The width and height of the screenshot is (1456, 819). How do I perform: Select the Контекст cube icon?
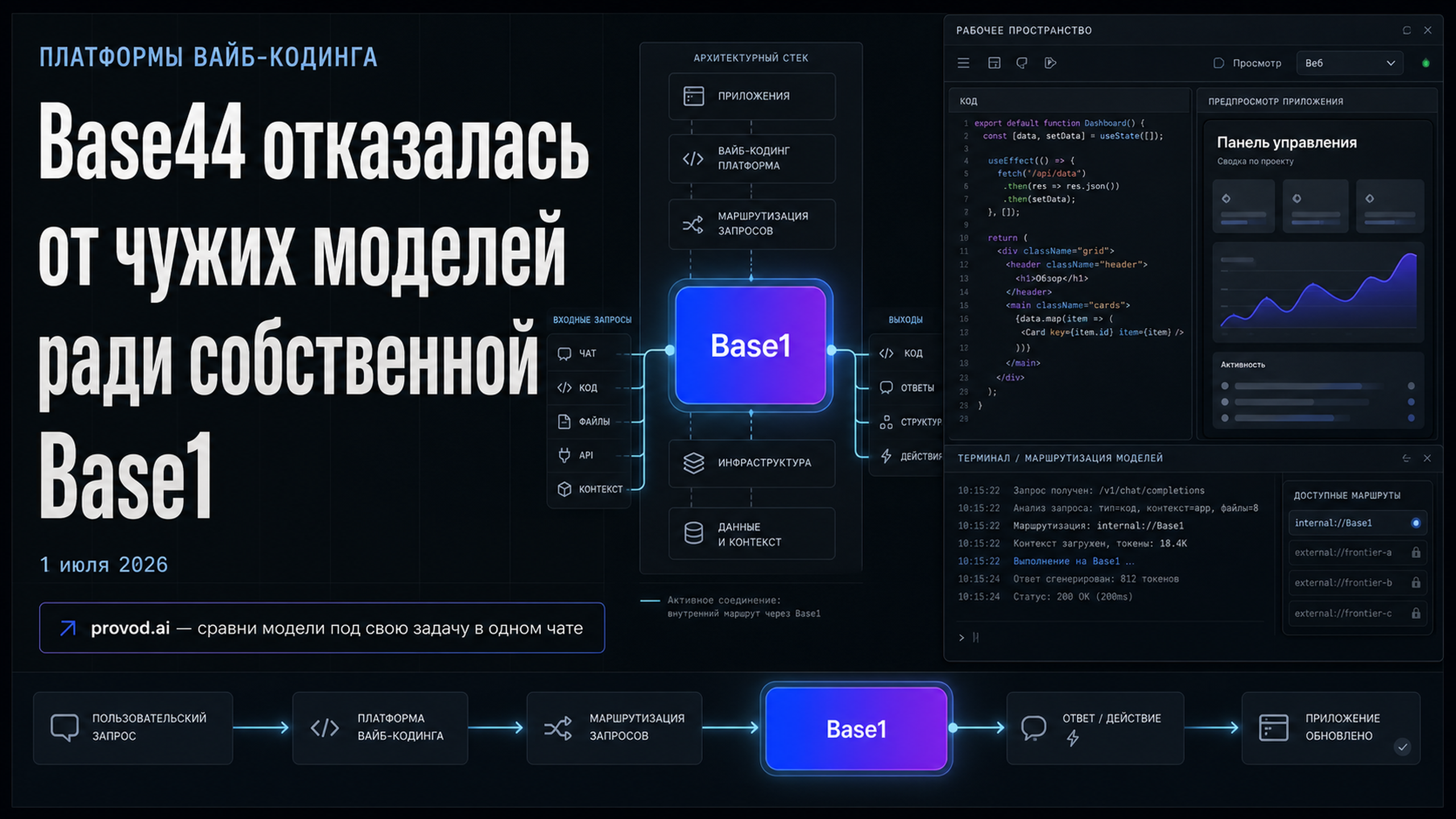tap(564, 489)
